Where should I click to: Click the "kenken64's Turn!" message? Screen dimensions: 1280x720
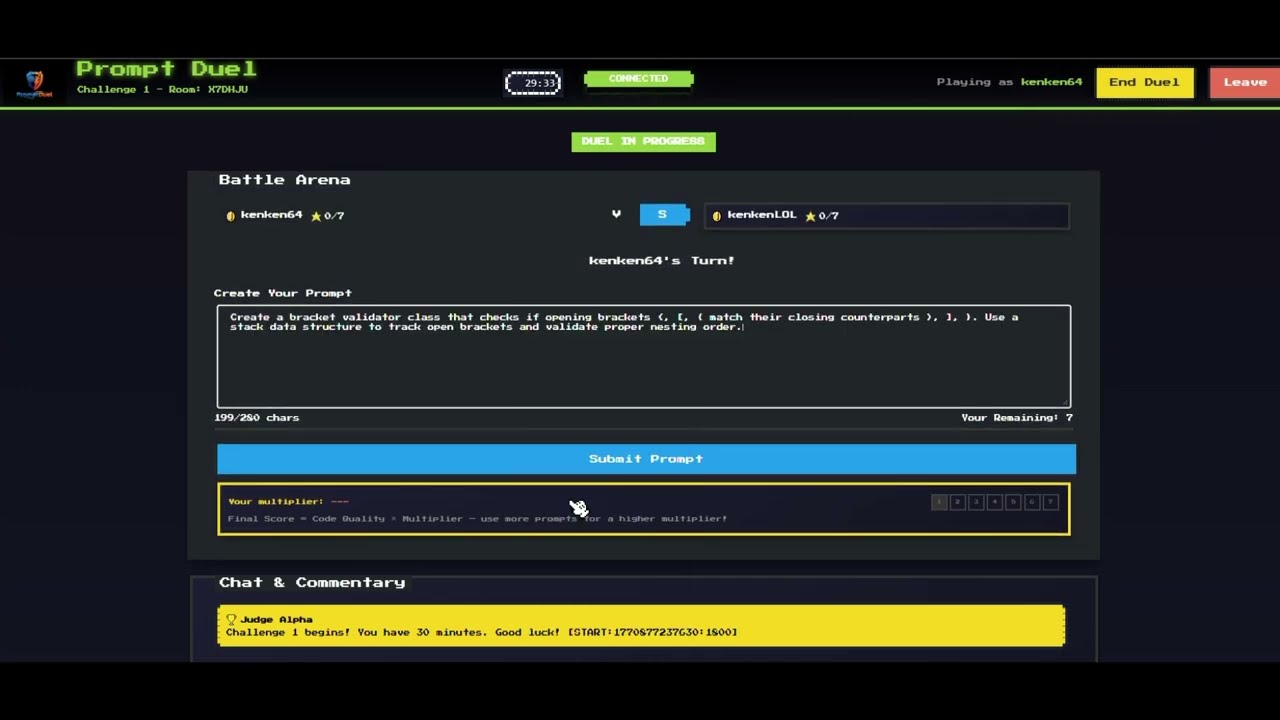point(661,260)
